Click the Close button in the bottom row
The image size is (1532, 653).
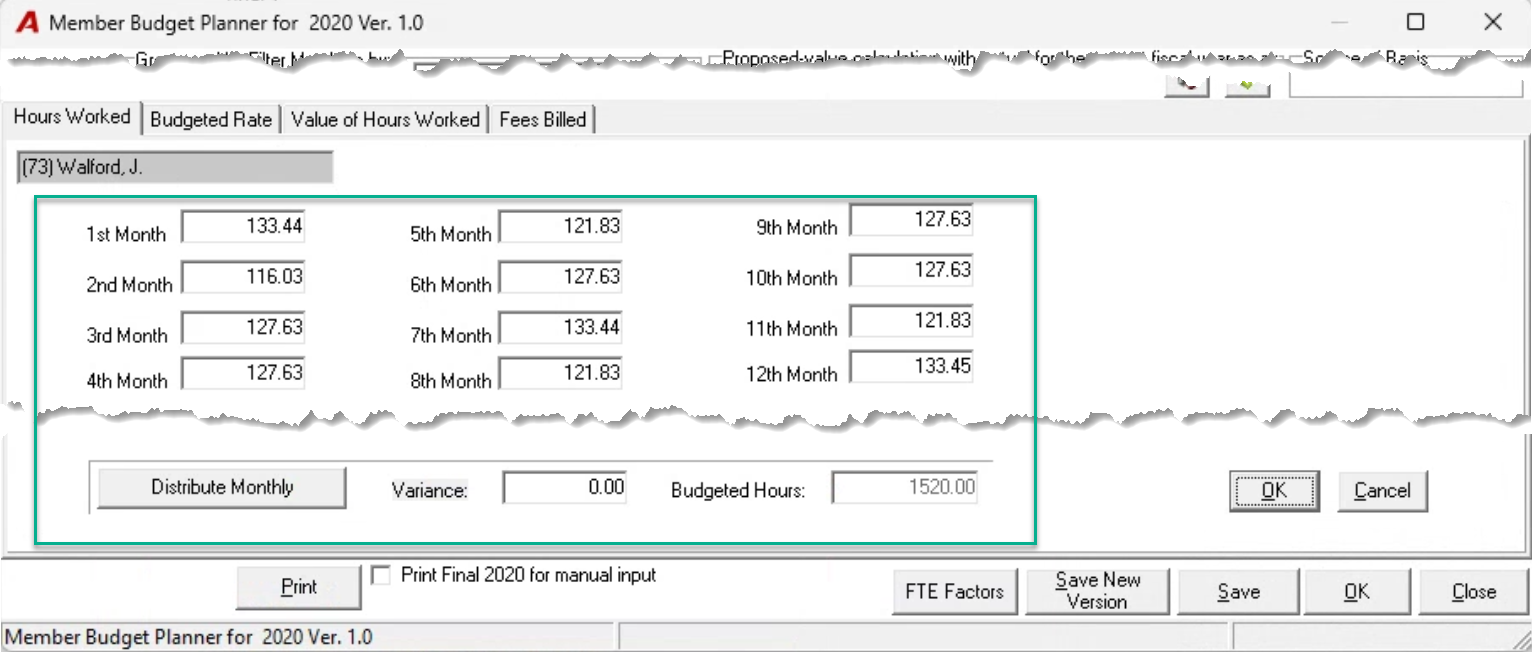1473,591
